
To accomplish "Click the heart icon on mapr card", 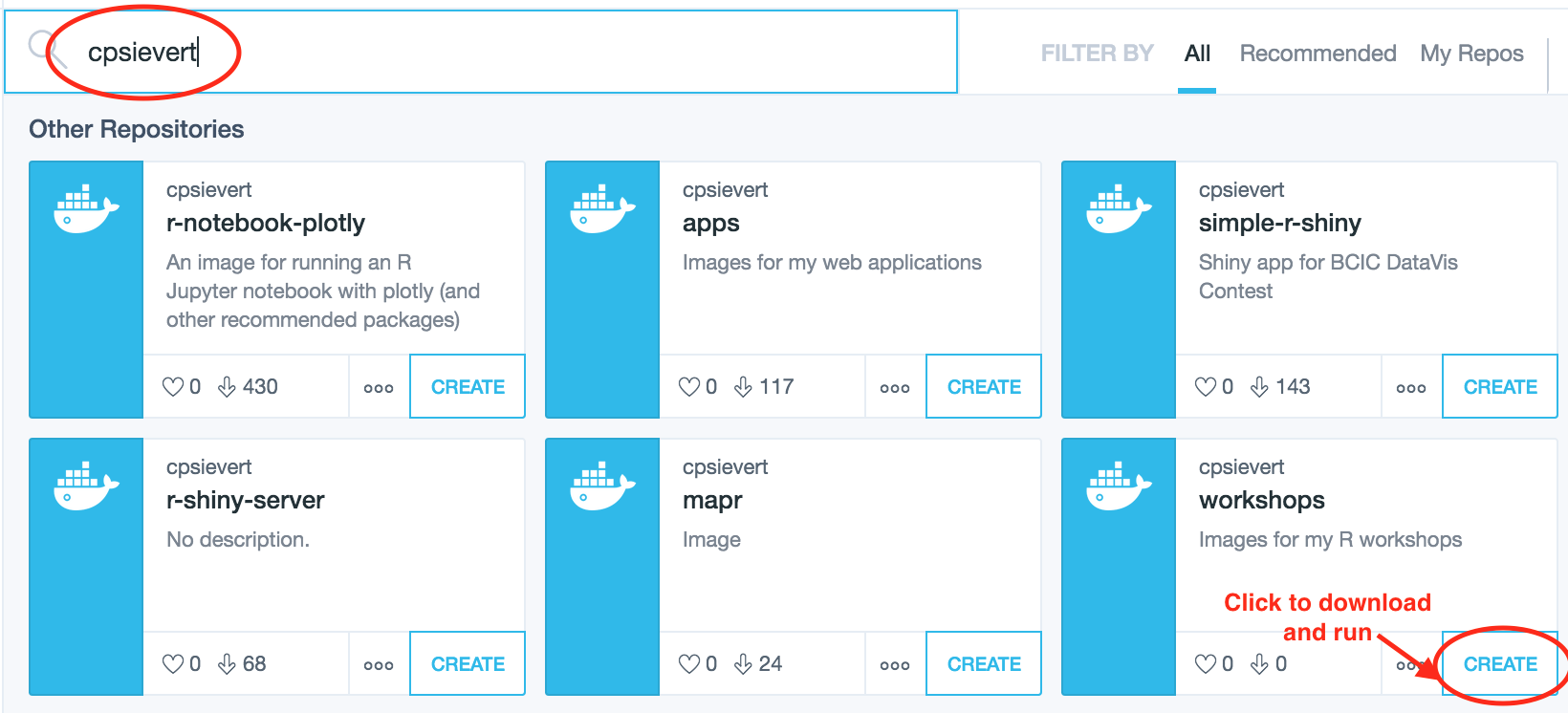I will pos(689,664).
